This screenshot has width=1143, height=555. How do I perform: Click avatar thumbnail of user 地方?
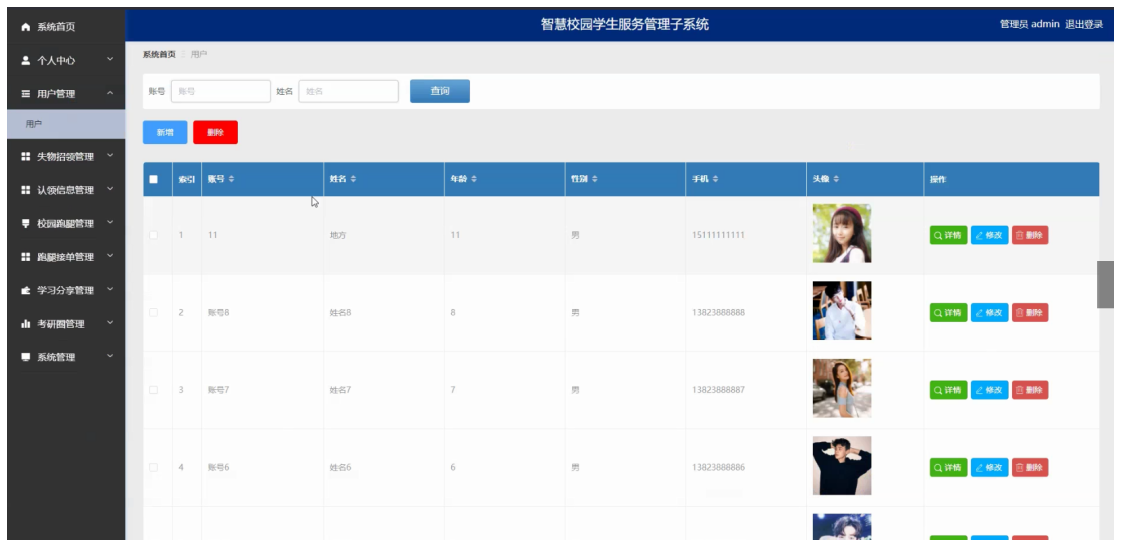click(842, 233)
